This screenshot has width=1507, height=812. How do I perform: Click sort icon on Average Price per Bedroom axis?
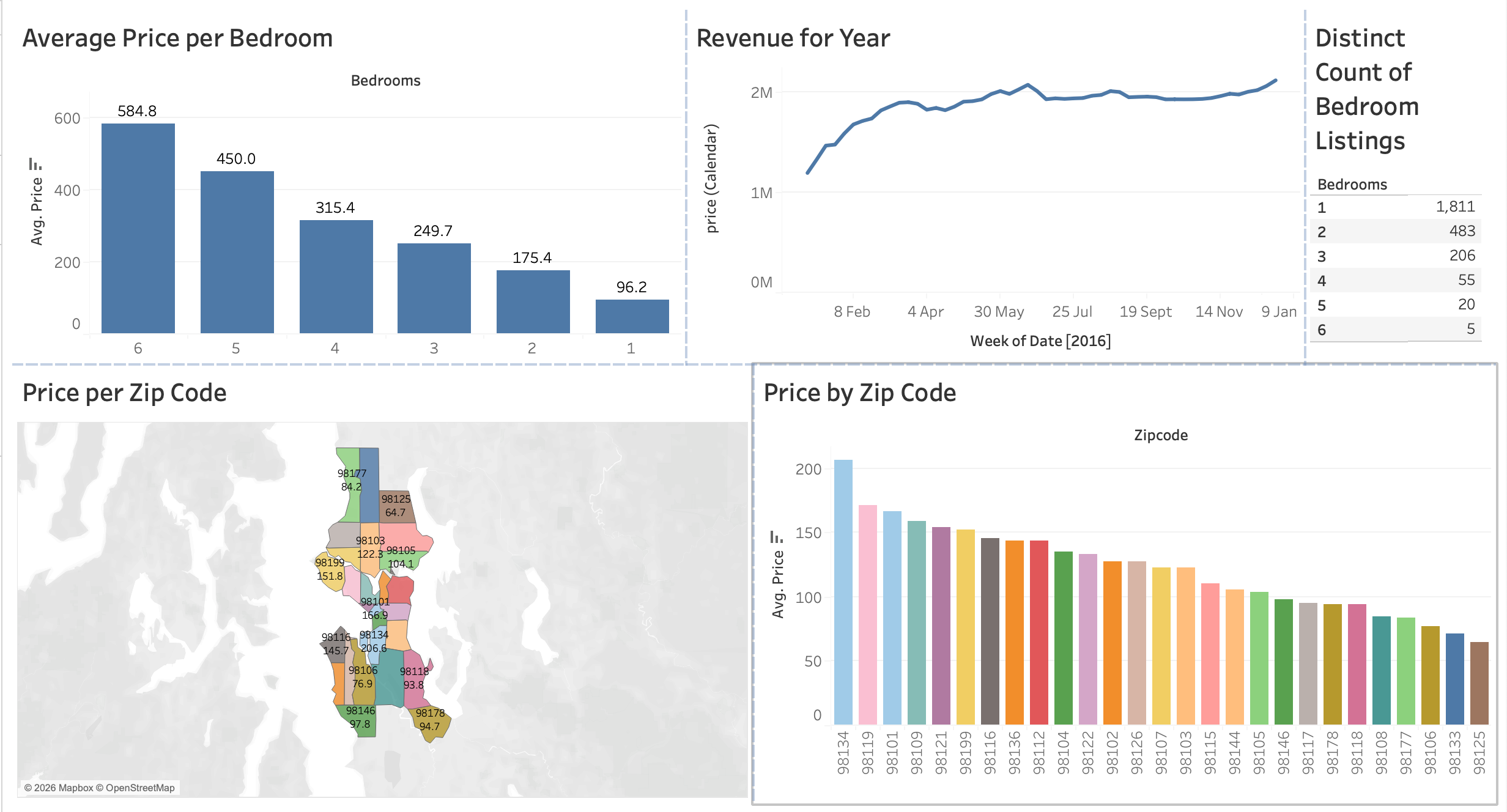(x=35, y=164)
